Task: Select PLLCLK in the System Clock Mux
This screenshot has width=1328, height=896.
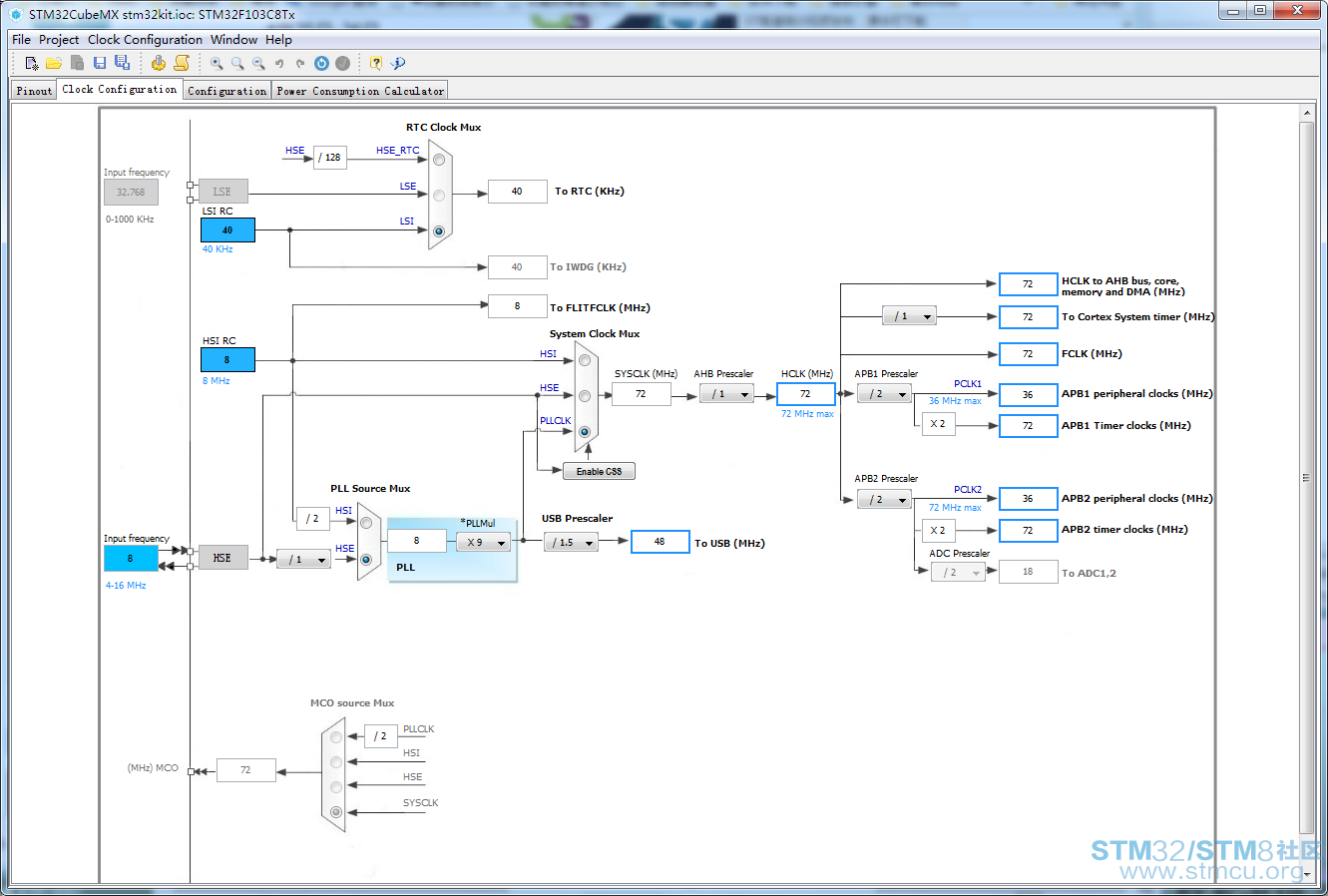Action: 585,432
